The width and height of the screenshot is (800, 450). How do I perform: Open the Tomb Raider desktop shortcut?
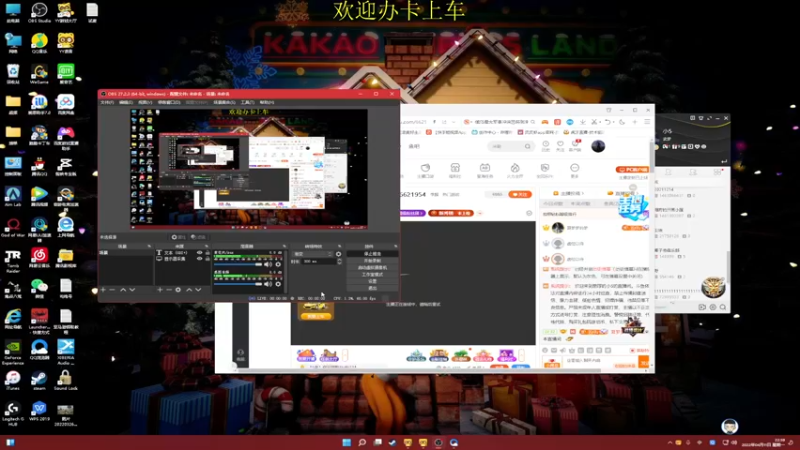[13, 261]
